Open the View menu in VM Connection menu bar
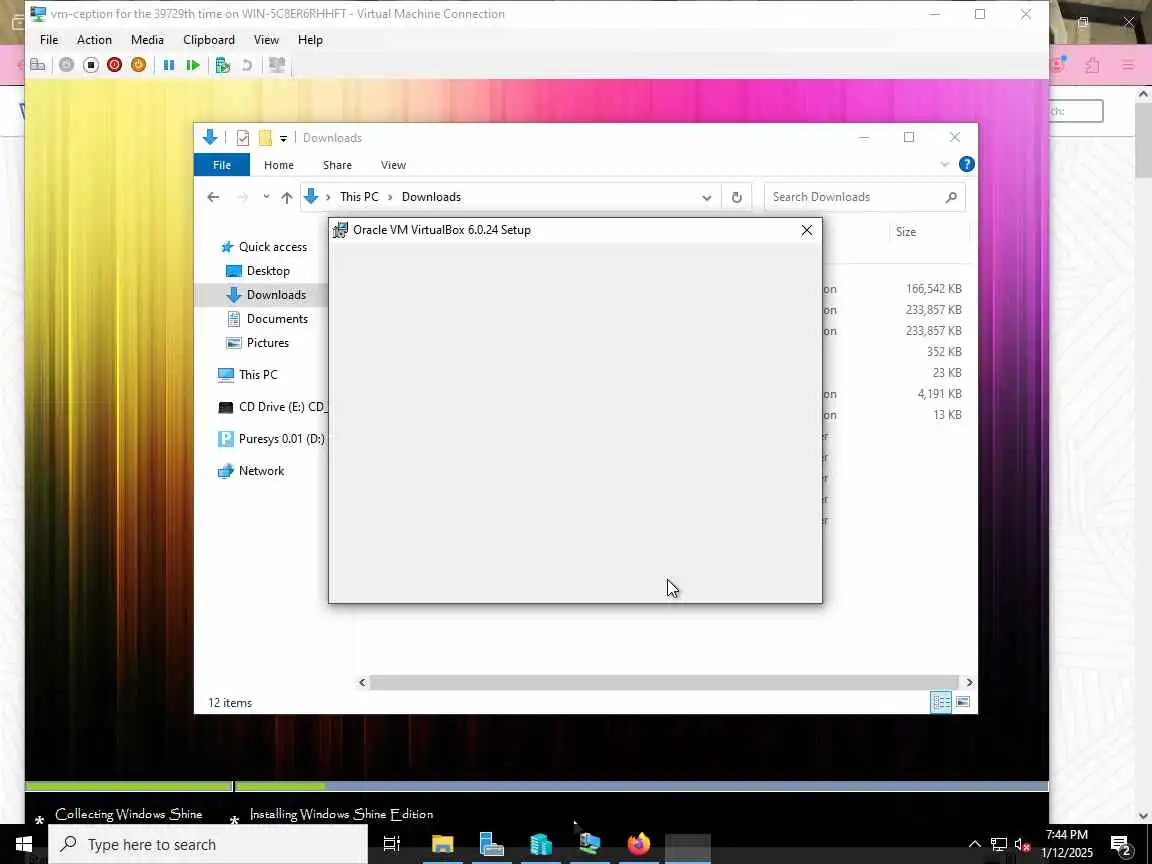The width and height of the screenshot is (1152, 864). point(266,40)
